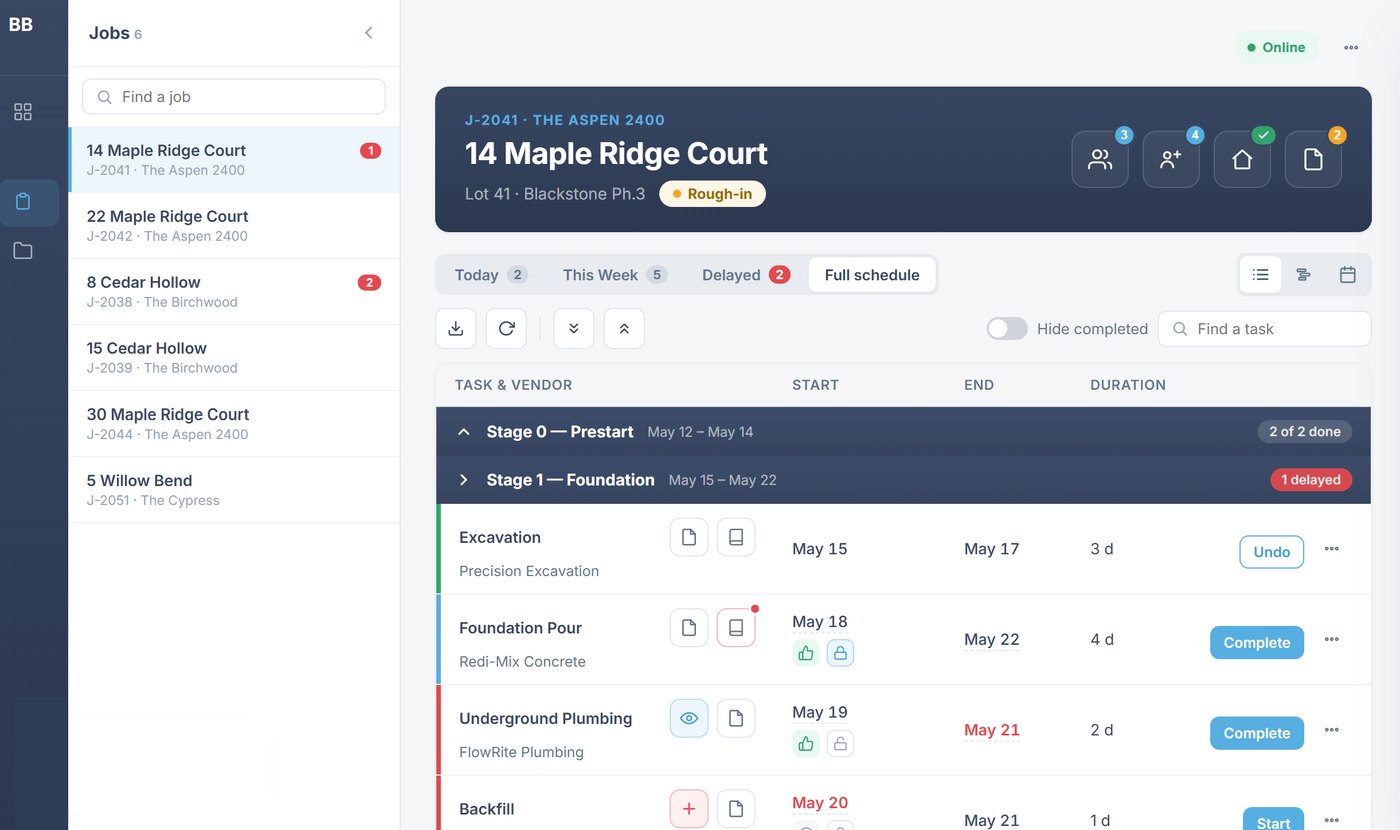Image resolution: width=1400 pixels, height=830 pixels.
Task: Toggle thumbs-up on Underground Plumbing start date
Action: [x=806, y=744]
